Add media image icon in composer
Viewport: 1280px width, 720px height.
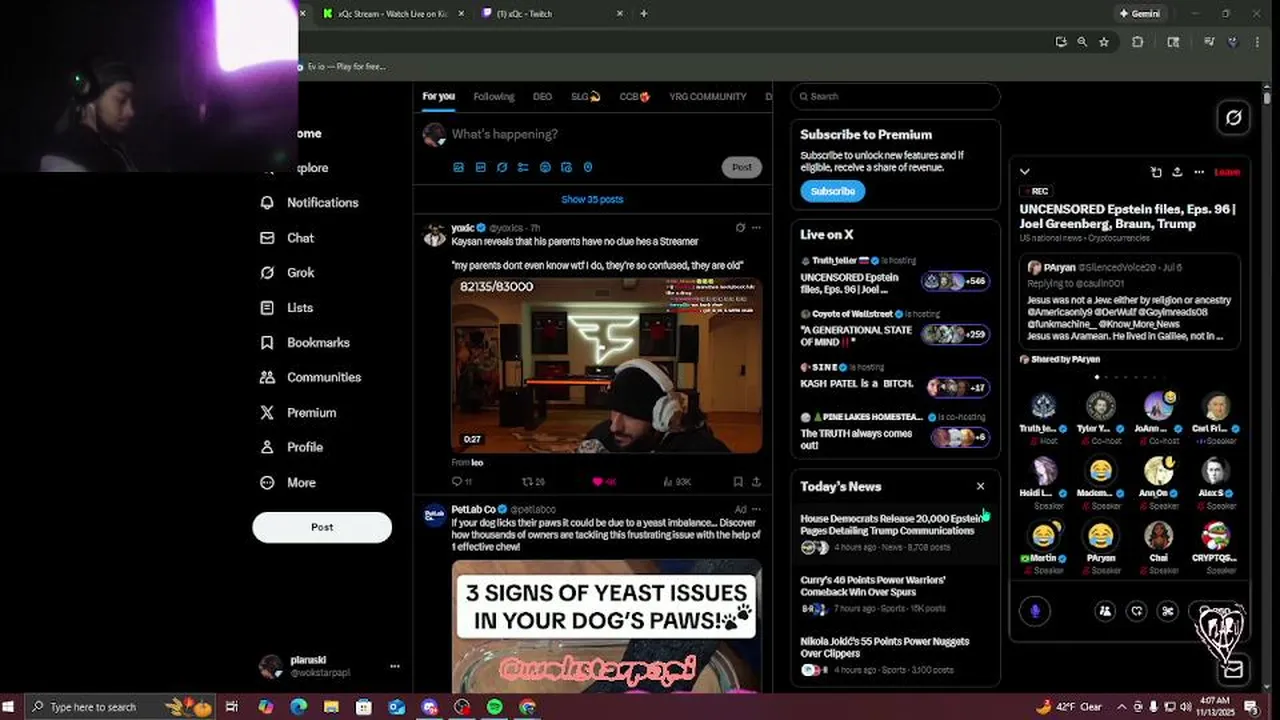459,167
